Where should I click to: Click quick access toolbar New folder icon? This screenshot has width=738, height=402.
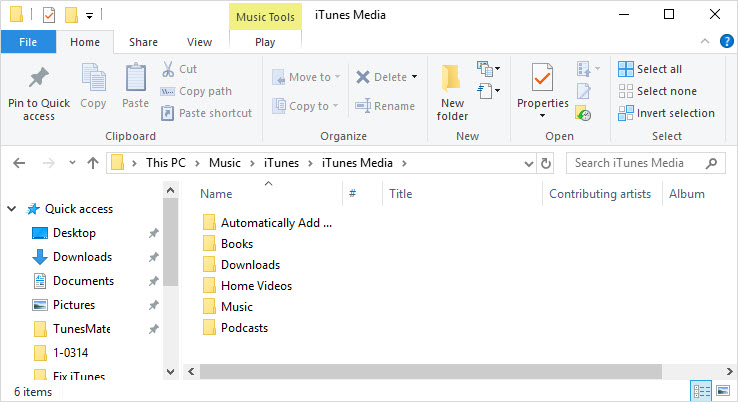[71, 15]
